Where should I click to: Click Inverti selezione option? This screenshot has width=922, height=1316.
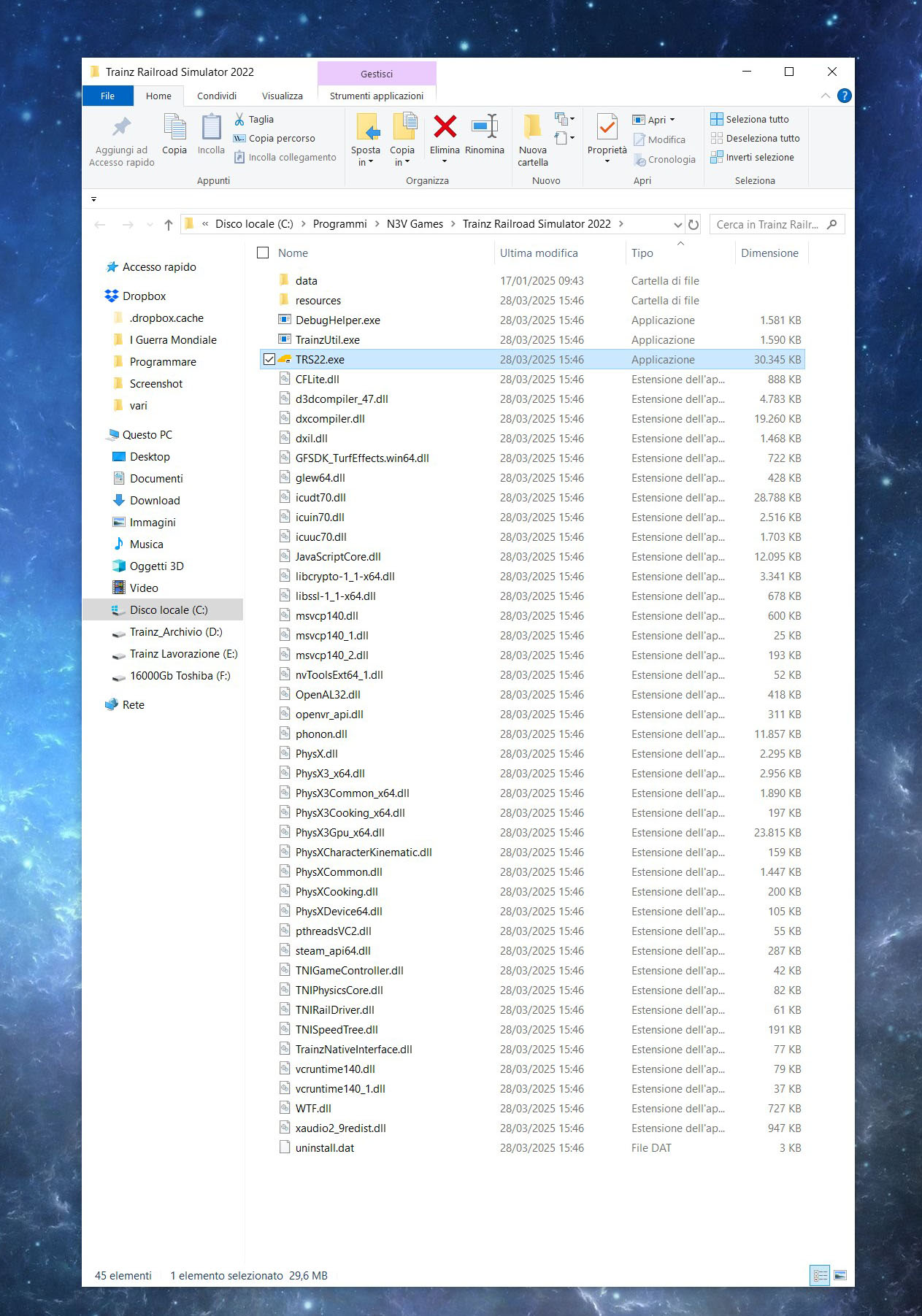759,157
